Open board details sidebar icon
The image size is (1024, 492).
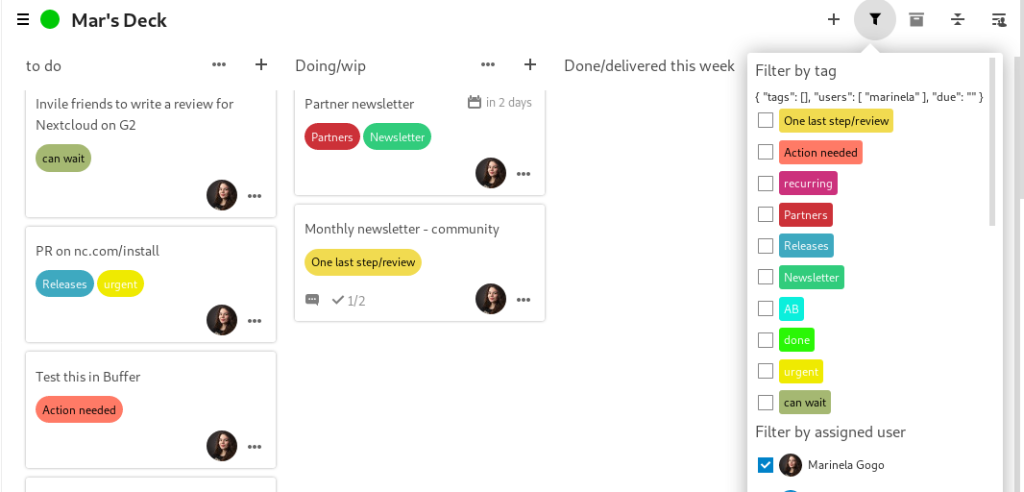pos(998,19)
